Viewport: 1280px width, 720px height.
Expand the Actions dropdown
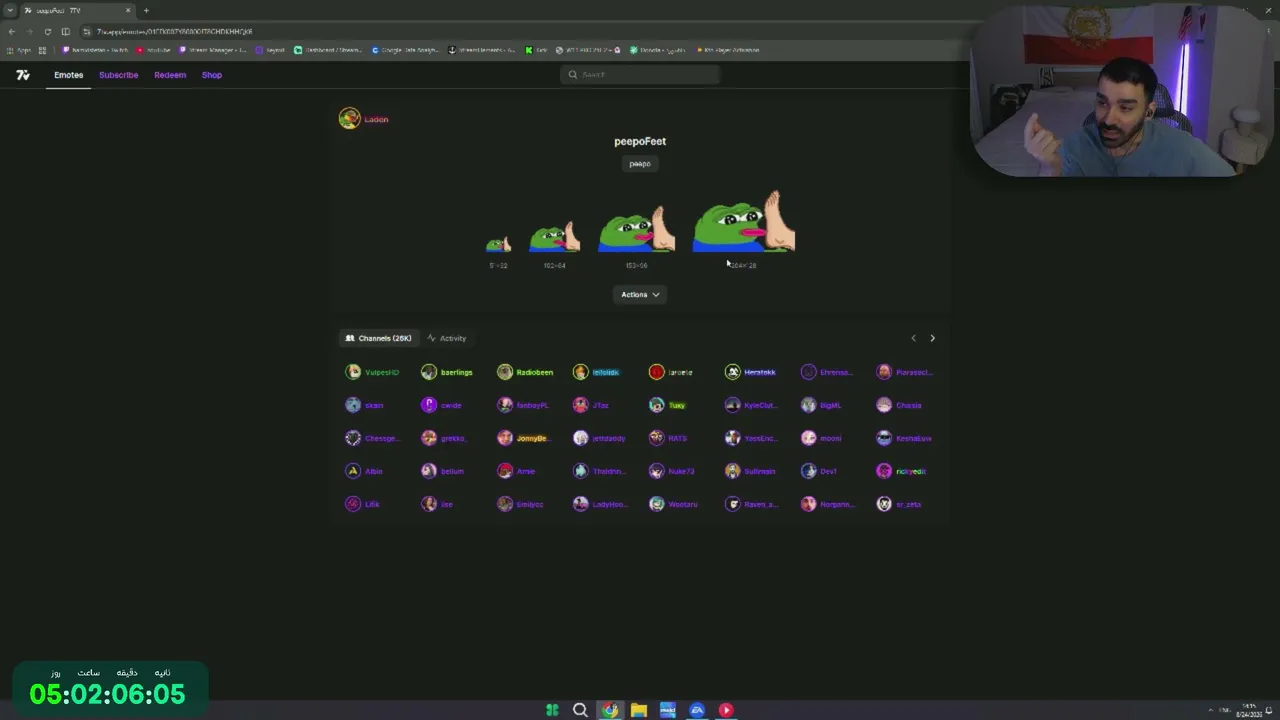click(x=640, y=294)
